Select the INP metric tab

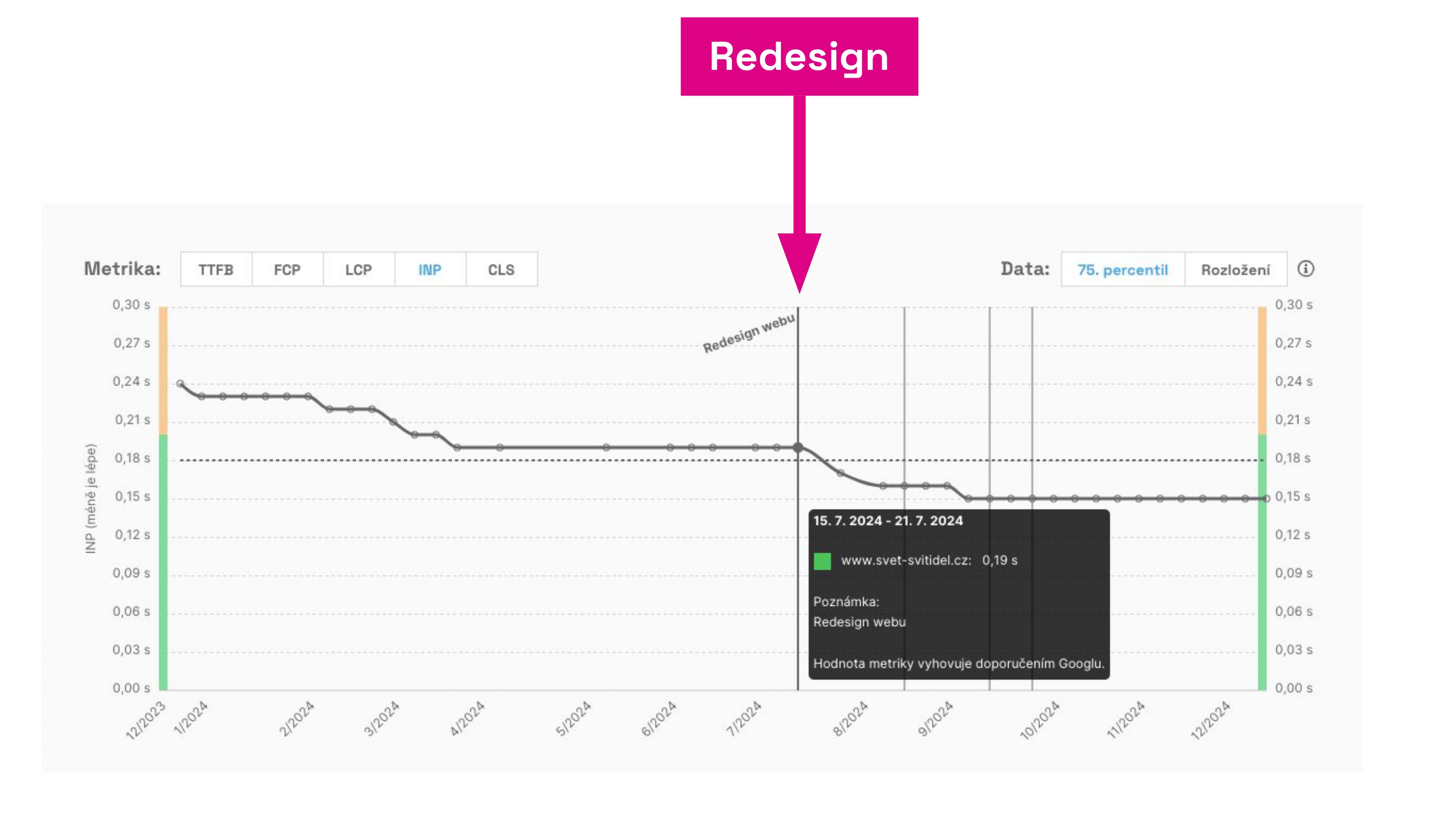430,270
